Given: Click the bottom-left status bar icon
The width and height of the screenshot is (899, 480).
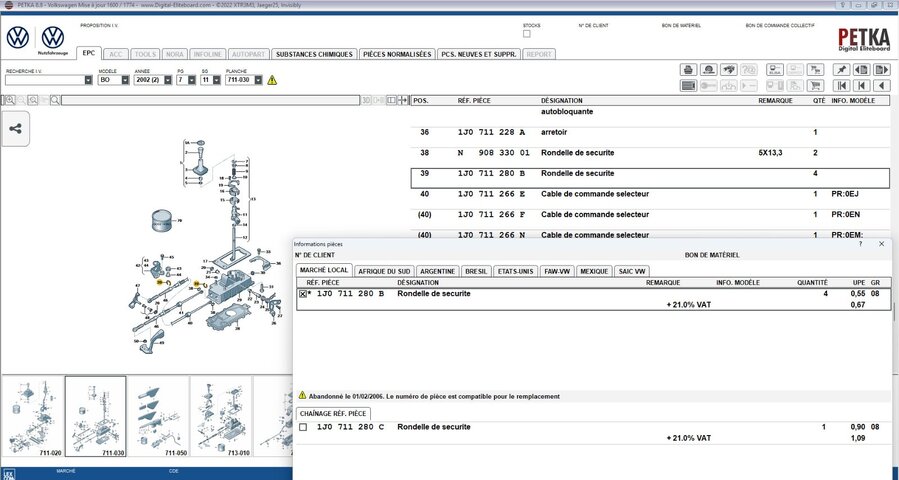Looking at the screenshot, I should coord(9,474).
